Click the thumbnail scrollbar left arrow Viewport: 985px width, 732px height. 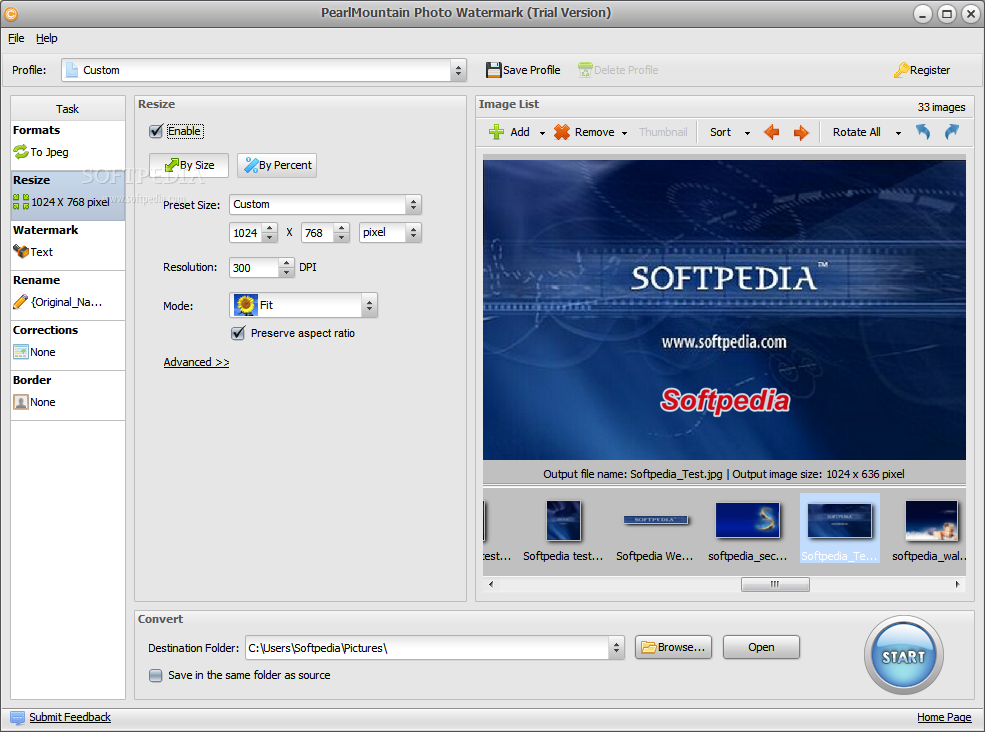(491, 584)
